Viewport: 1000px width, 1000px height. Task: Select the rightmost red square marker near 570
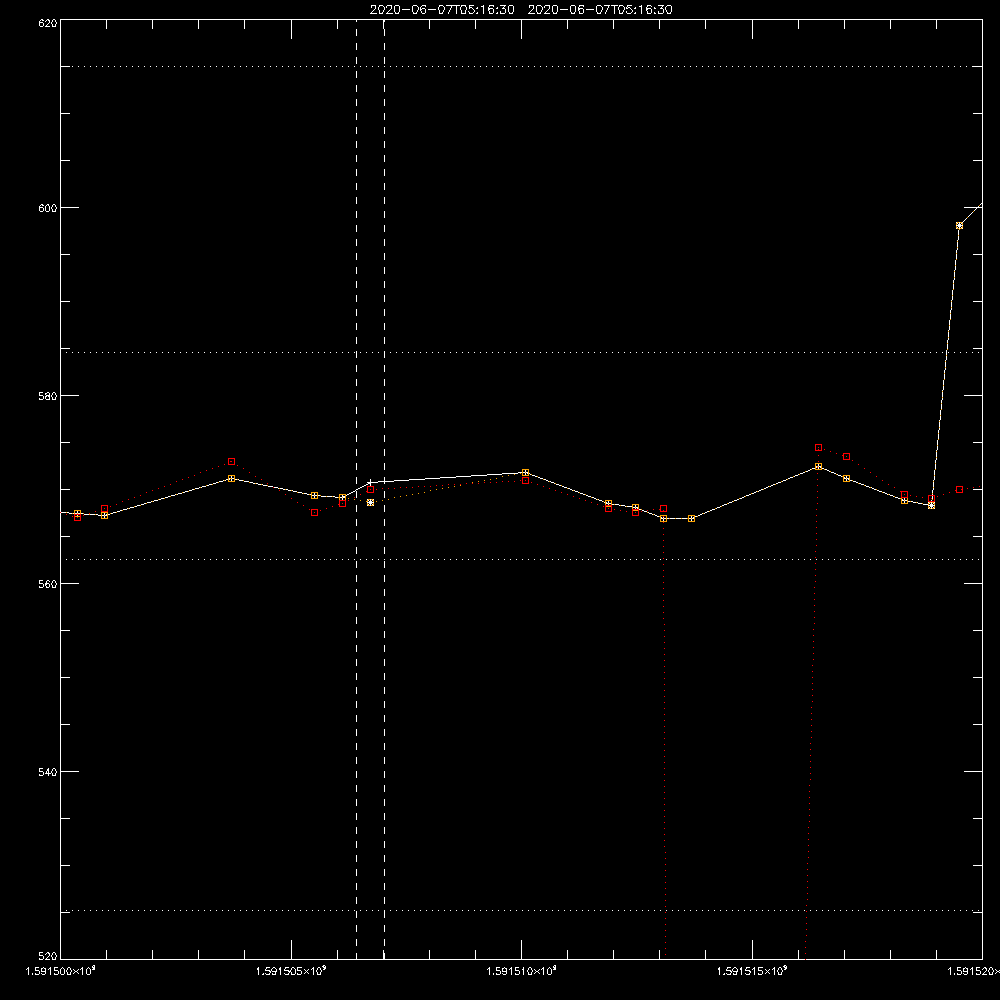point(959,490)
